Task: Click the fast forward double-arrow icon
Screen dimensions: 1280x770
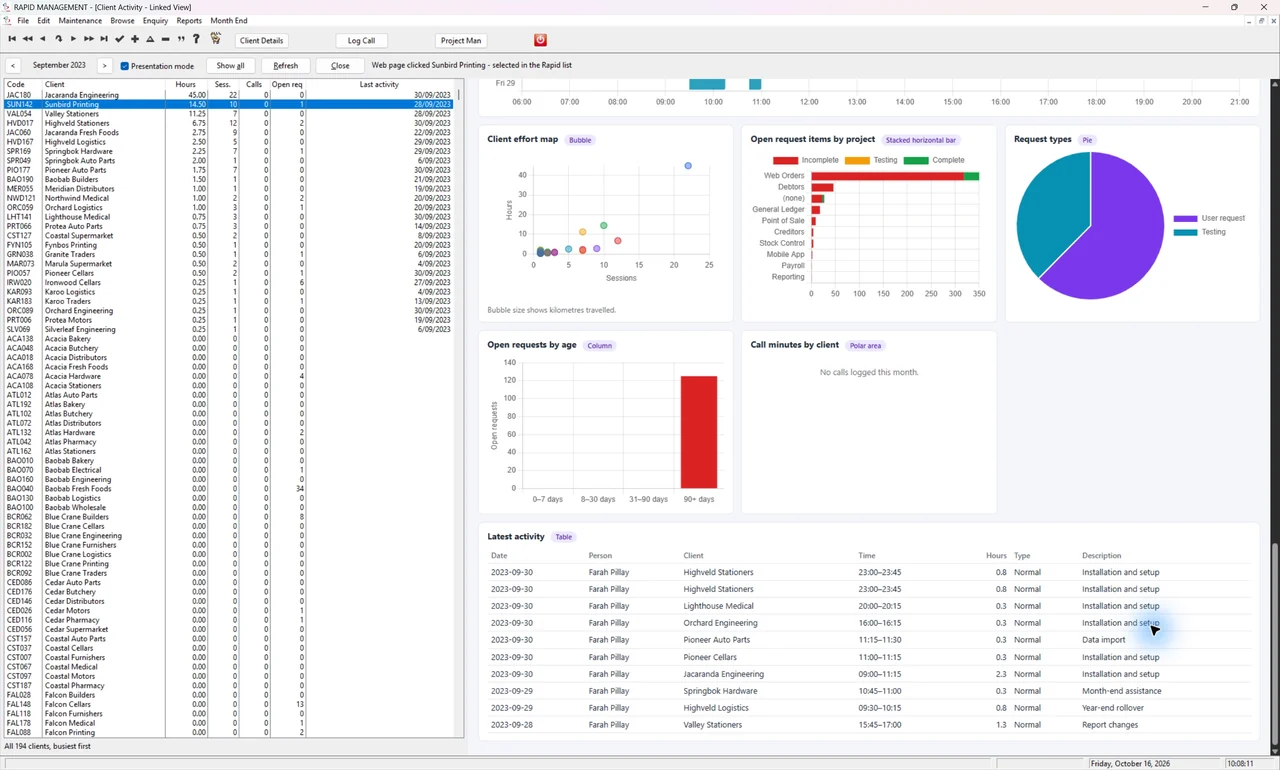Action: (x=89, y=39)
